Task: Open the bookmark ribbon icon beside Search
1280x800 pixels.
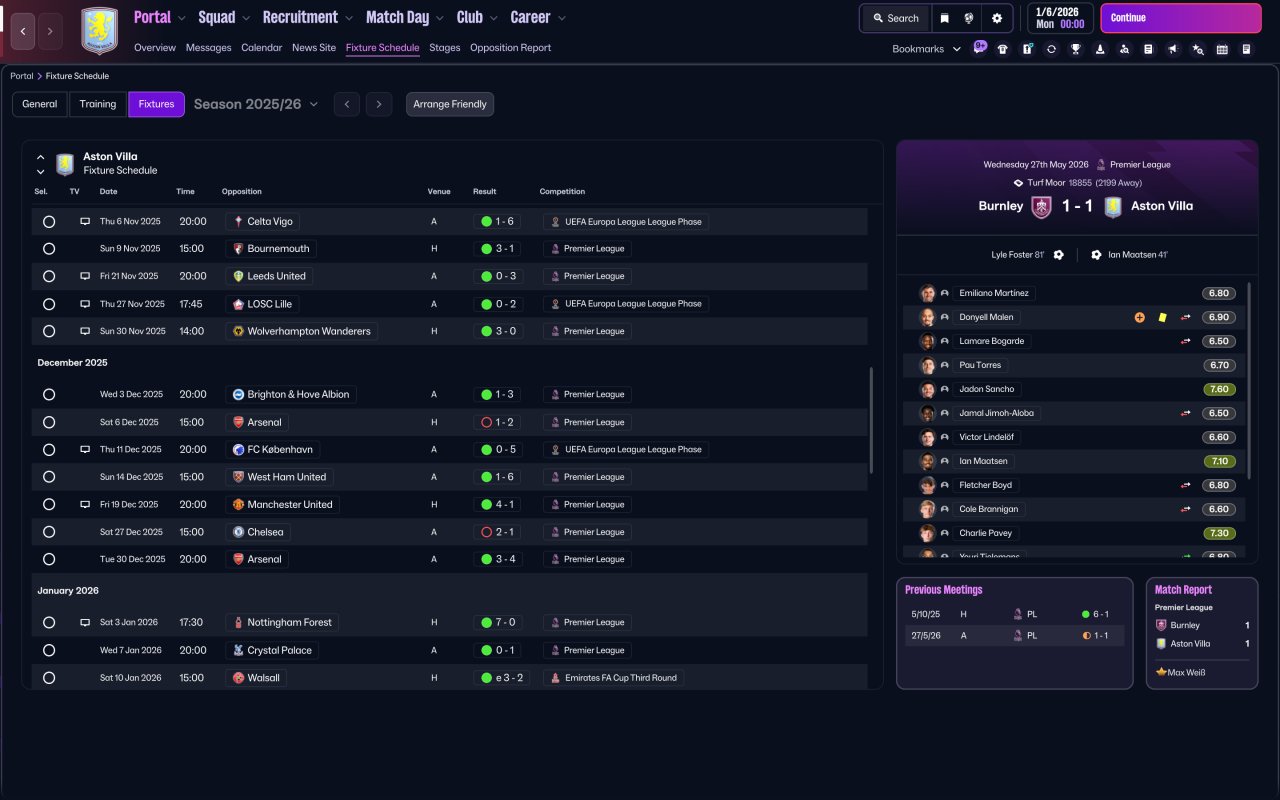Action: [944, 18]
